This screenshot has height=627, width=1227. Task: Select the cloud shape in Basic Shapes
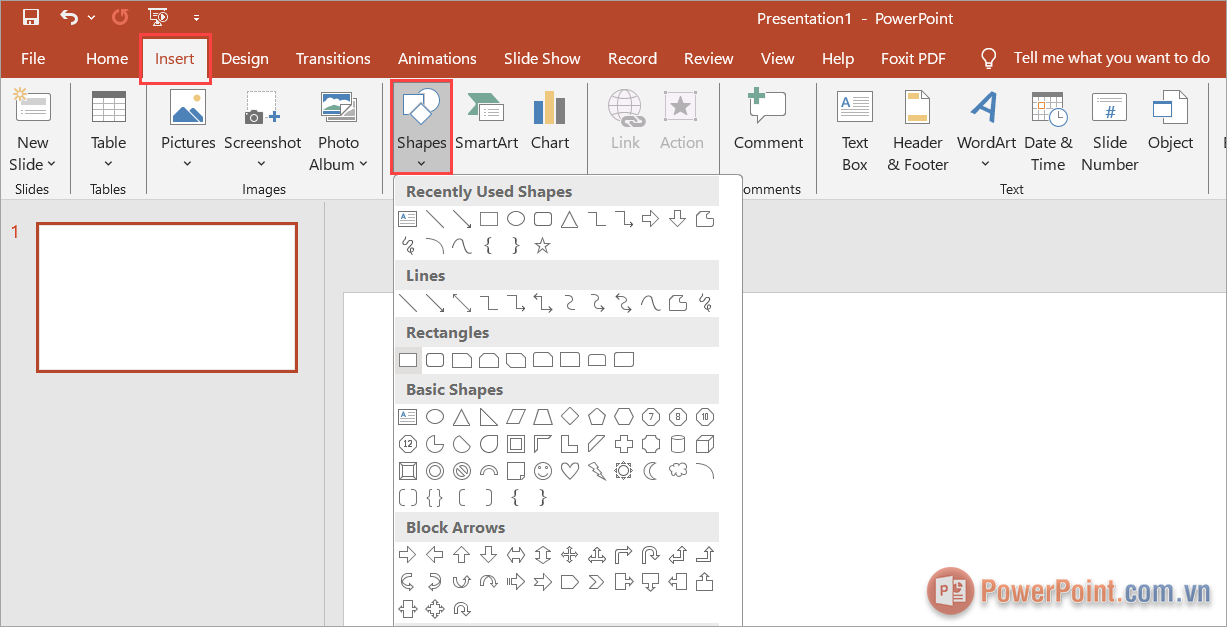coord(678,471)
